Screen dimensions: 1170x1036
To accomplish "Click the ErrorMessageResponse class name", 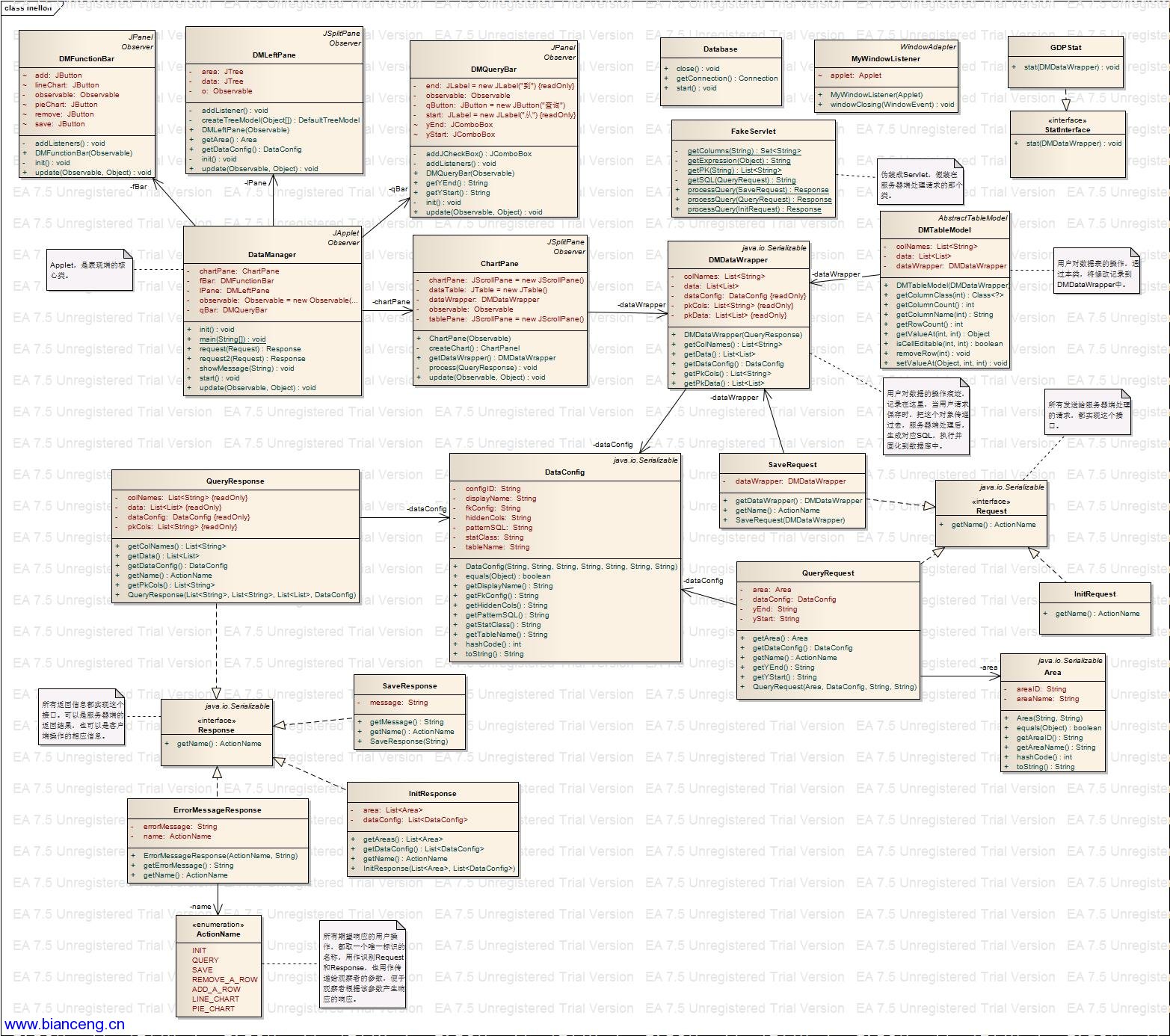I will click(x=217, y=810).
